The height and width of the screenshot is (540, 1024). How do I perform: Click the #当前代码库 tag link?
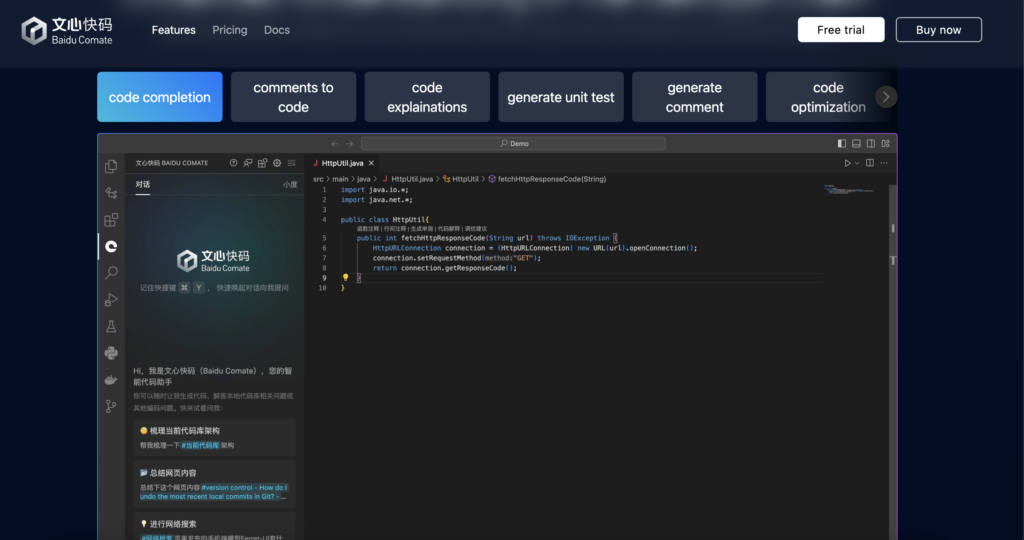(200, 445)
